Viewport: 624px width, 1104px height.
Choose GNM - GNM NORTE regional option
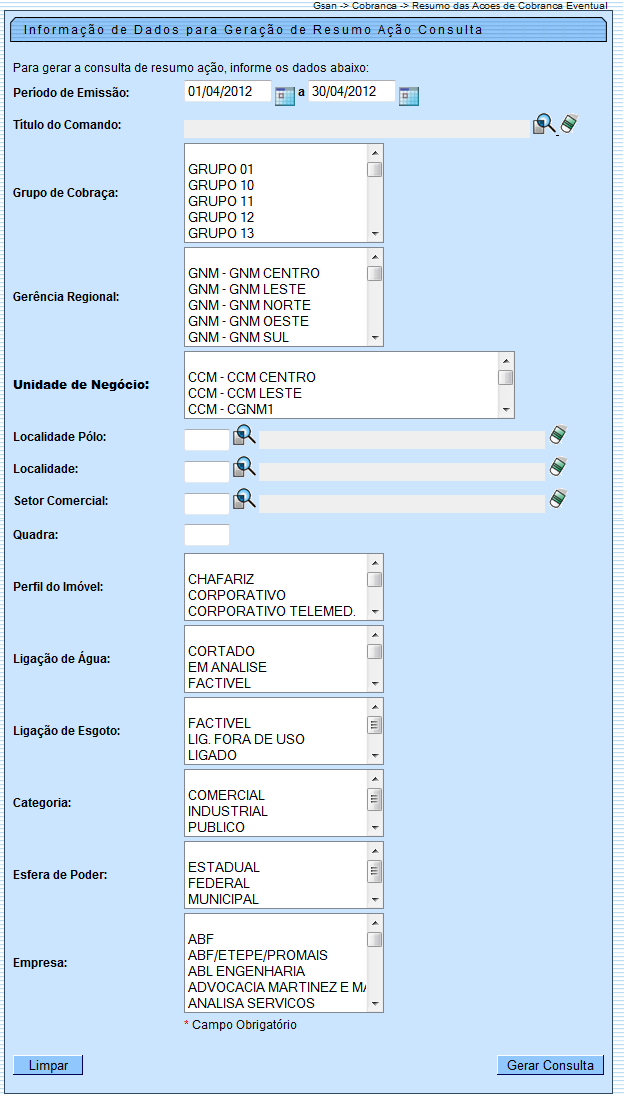(249, 305)
